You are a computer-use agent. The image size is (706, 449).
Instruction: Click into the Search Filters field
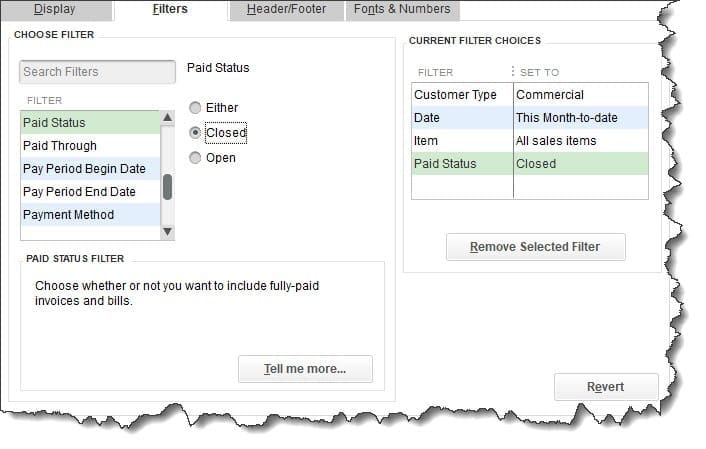click(97, 72)
